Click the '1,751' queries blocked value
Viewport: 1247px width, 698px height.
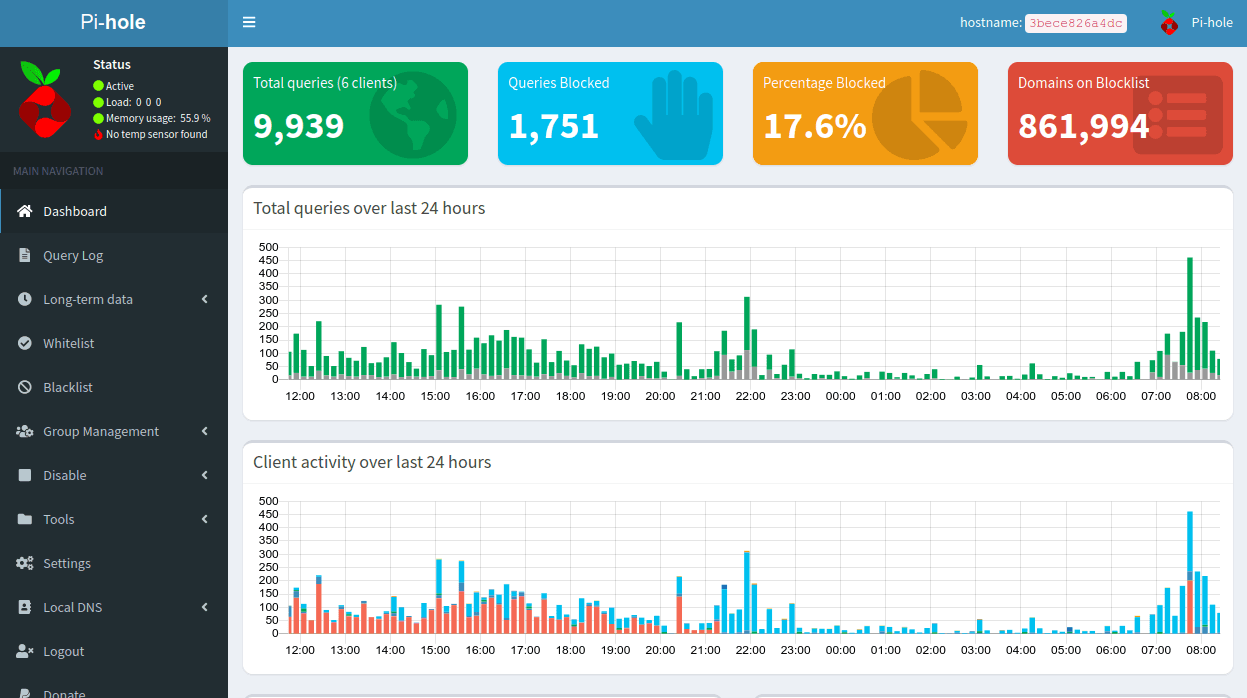[554, 126]
